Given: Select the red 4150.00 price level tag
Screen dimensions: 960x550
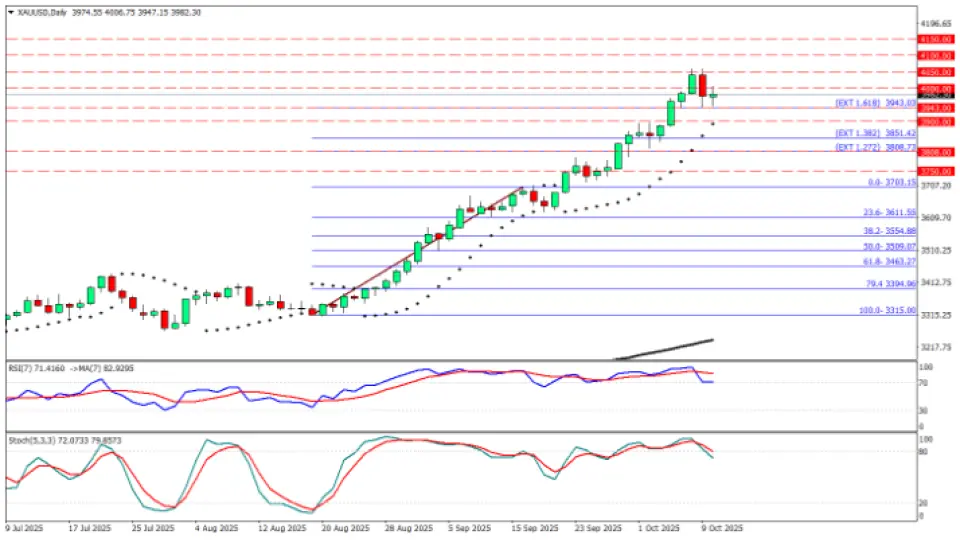Looking at the screenshot, I should click(x=937, y=38).
